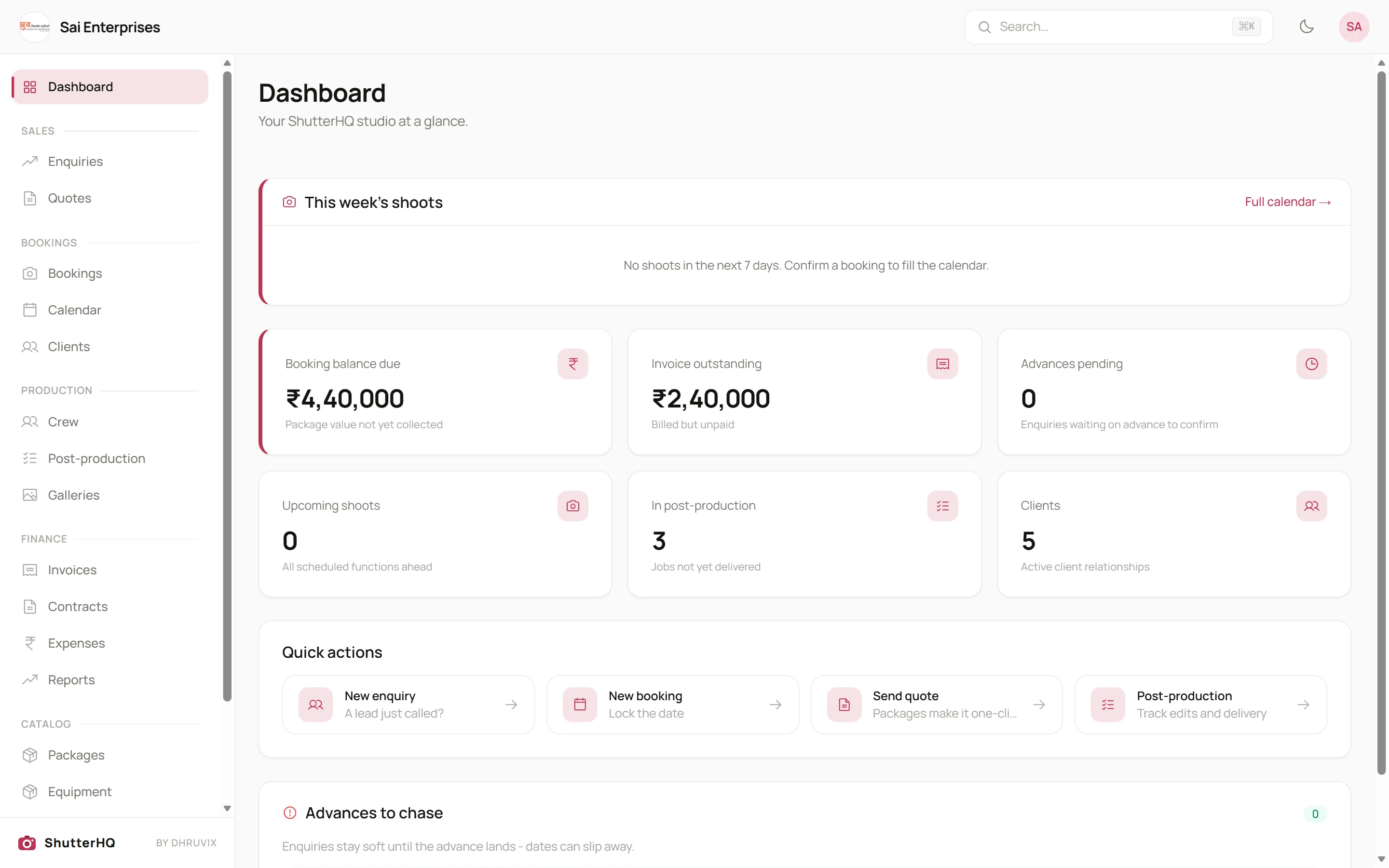1389x868 pixels.
Task: Open the Invoice outstanding card
Action: pos(804,392)
